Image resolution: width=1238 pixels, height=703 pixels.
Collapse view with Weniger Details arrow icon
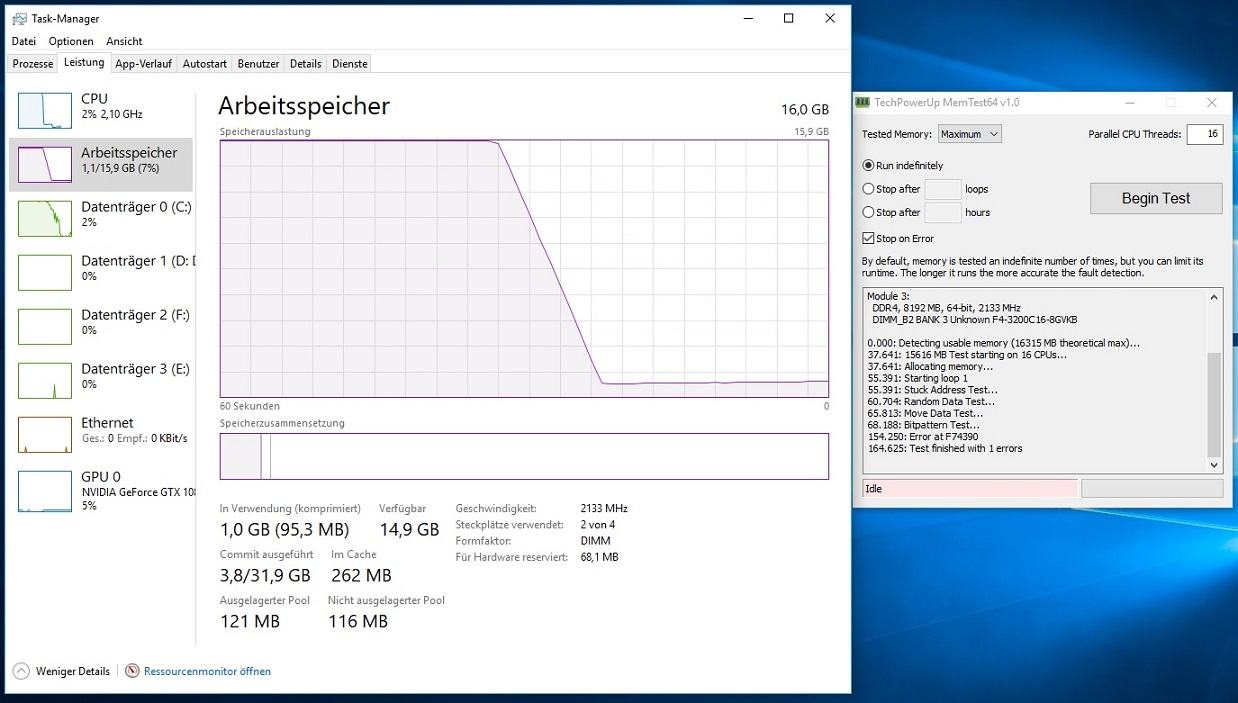click(x=21, y=671)
